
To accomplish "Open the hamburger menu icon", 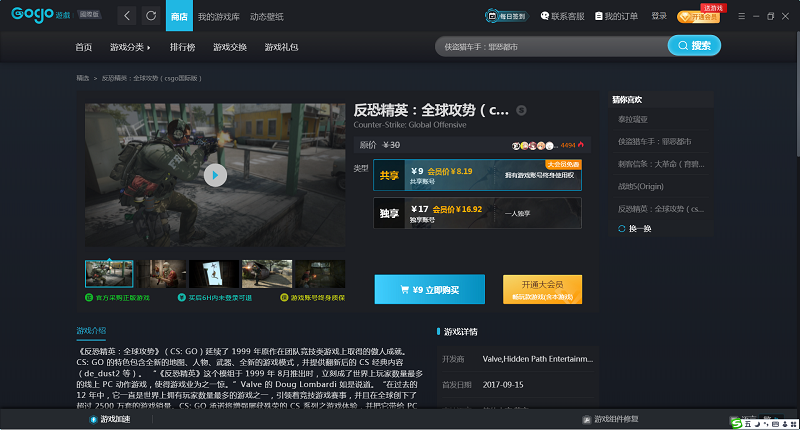I will (741, 16).
